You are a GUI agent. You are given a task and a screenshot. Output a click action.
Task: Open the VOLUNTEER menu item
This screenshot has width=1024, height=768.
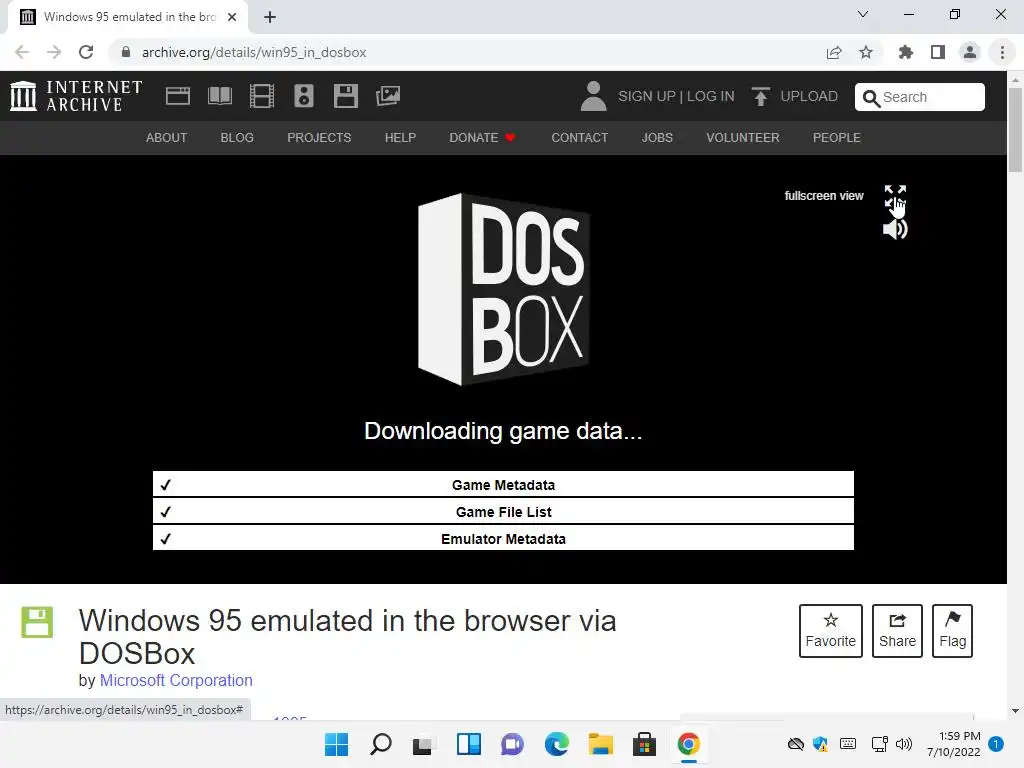743,138
